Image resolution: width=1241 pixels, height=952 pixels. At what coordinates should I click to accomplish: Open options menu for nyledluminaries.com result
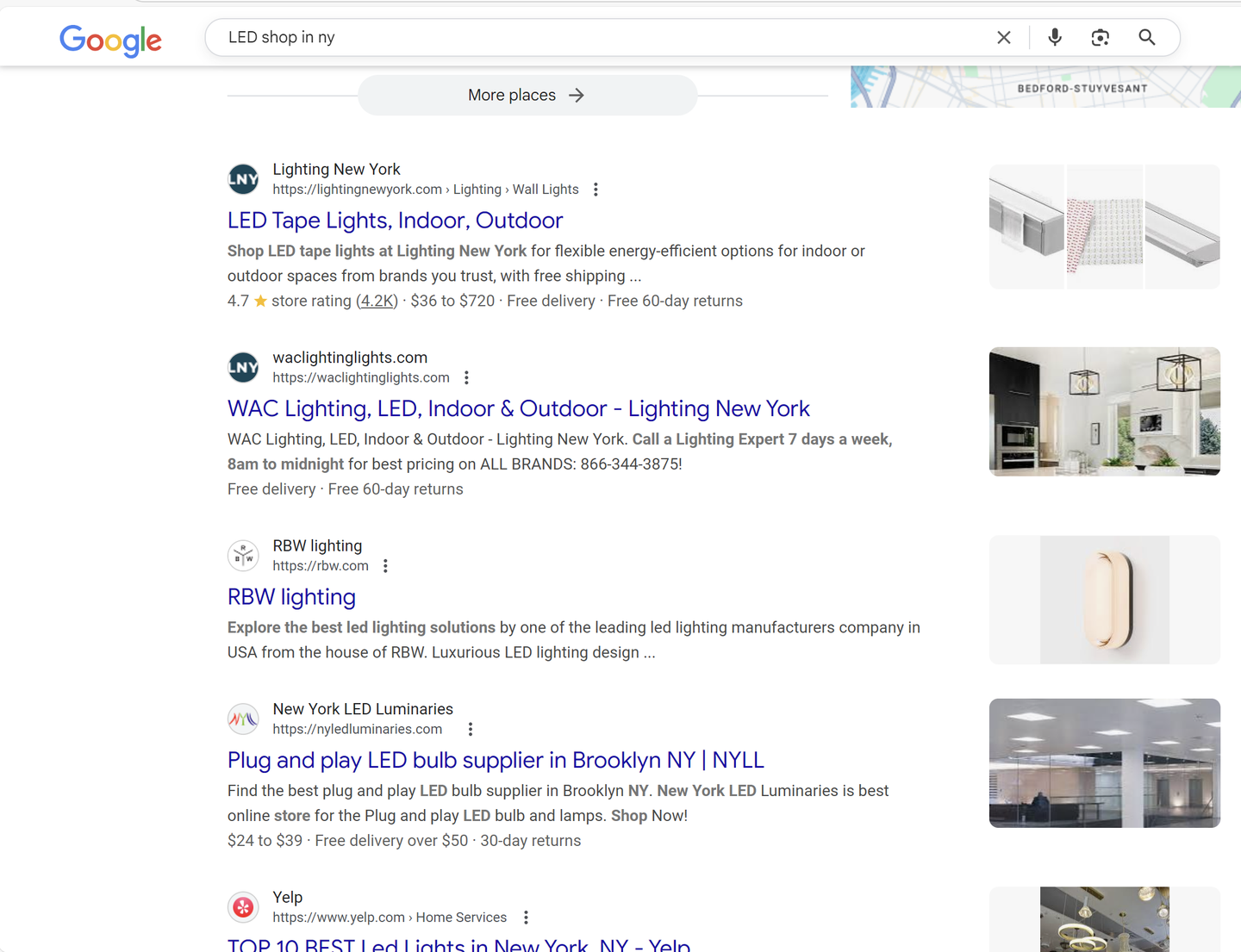471,729
